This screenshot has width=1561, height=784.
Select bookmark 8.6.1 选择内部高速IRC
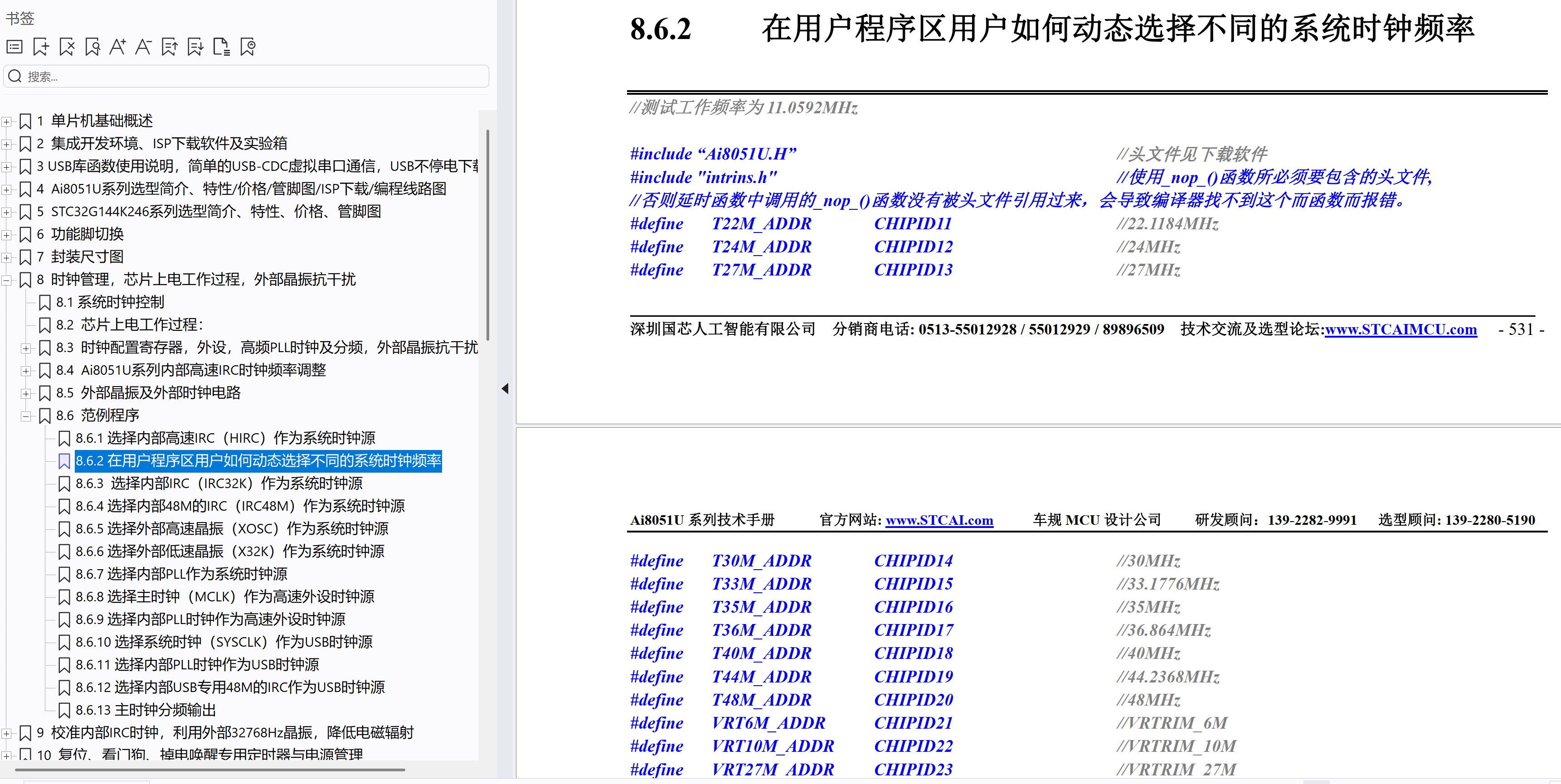[225, 438]
